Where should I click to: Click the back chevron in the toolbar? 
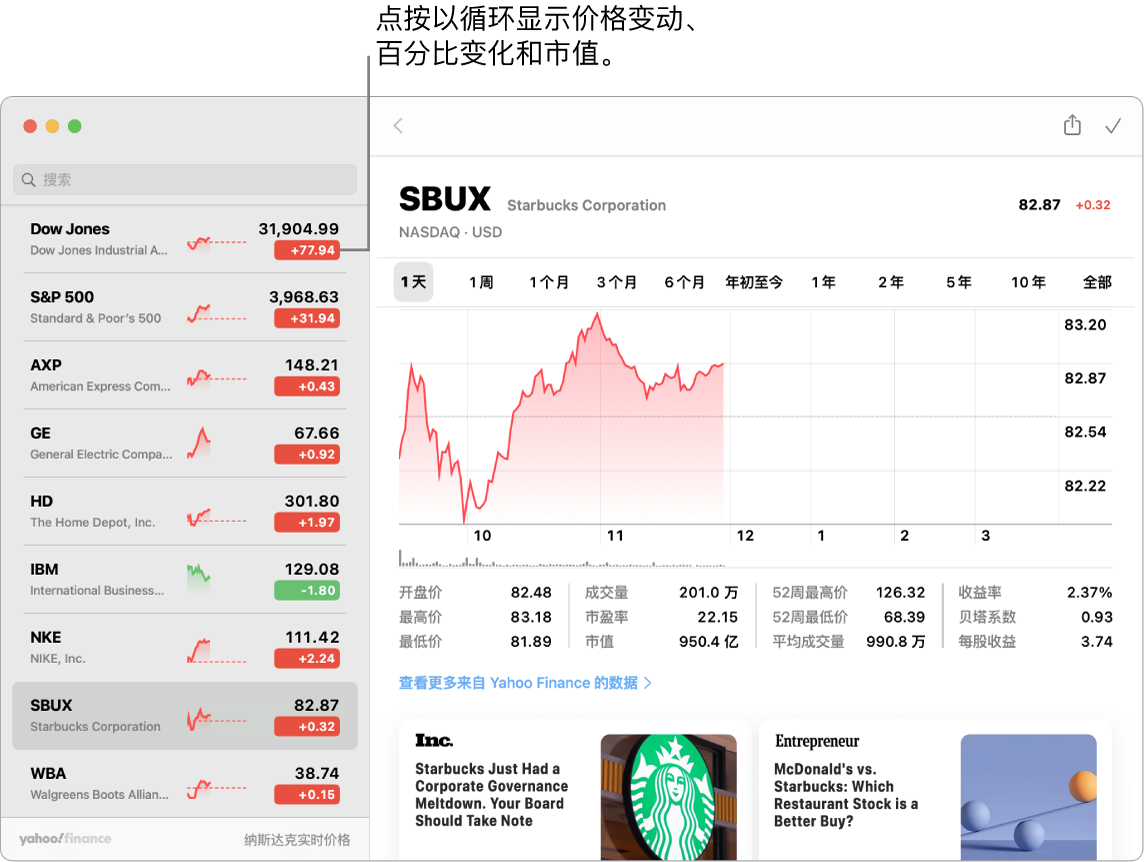tap(397, 125)
